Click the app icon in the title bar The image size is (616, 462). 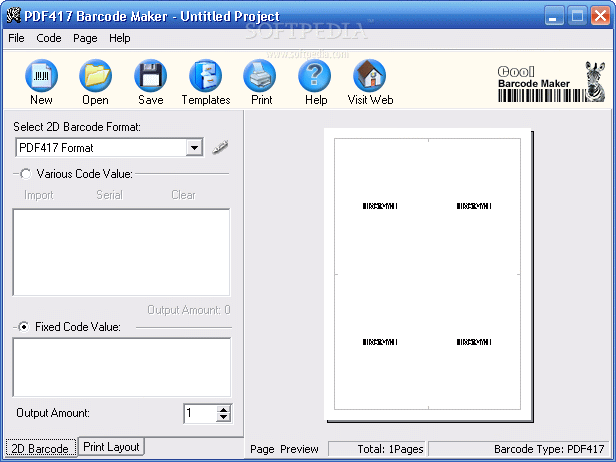tap(13, 16)
